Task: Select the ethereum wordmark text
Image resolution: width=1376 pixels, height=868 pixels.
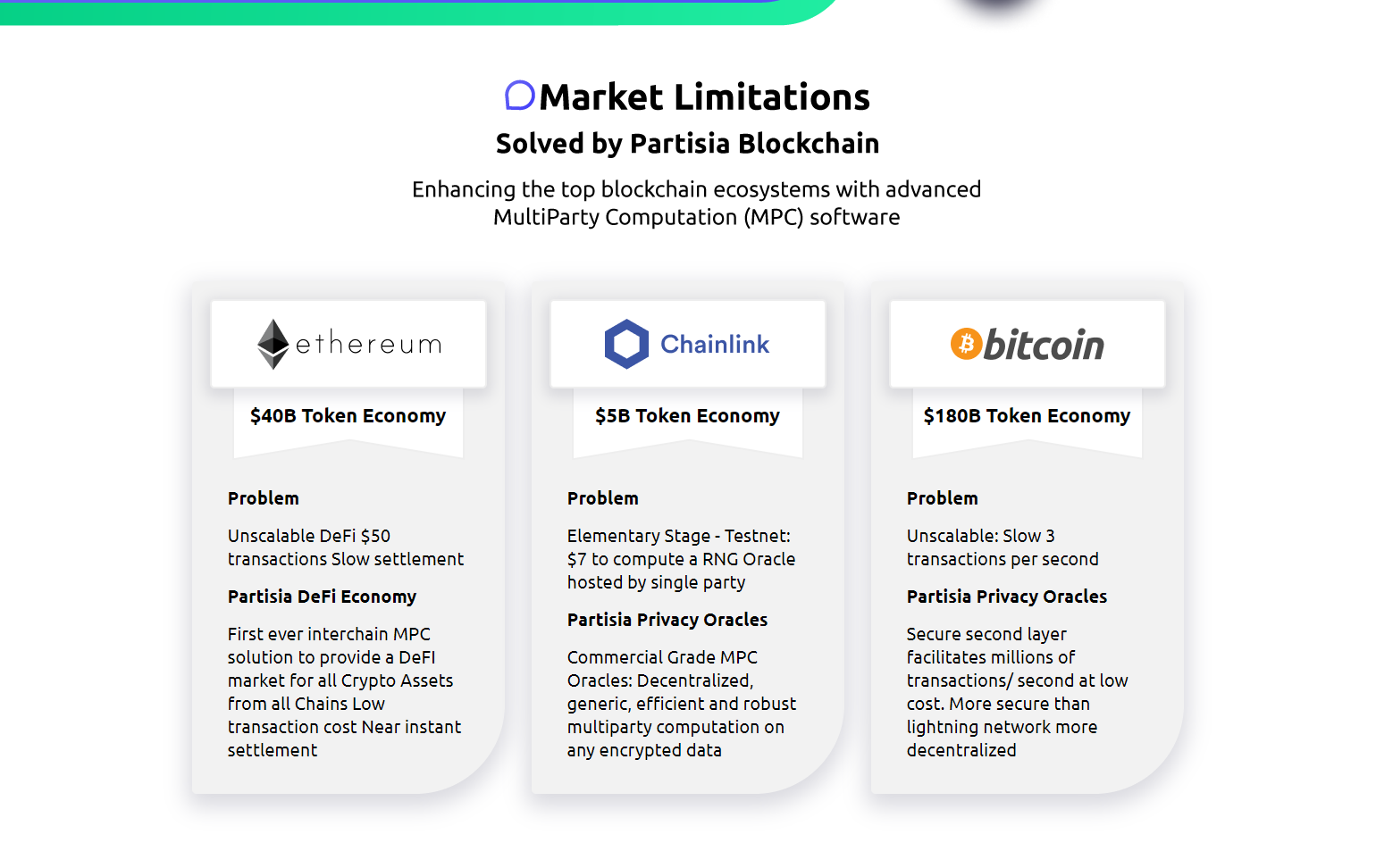Action: pos(368,343)
